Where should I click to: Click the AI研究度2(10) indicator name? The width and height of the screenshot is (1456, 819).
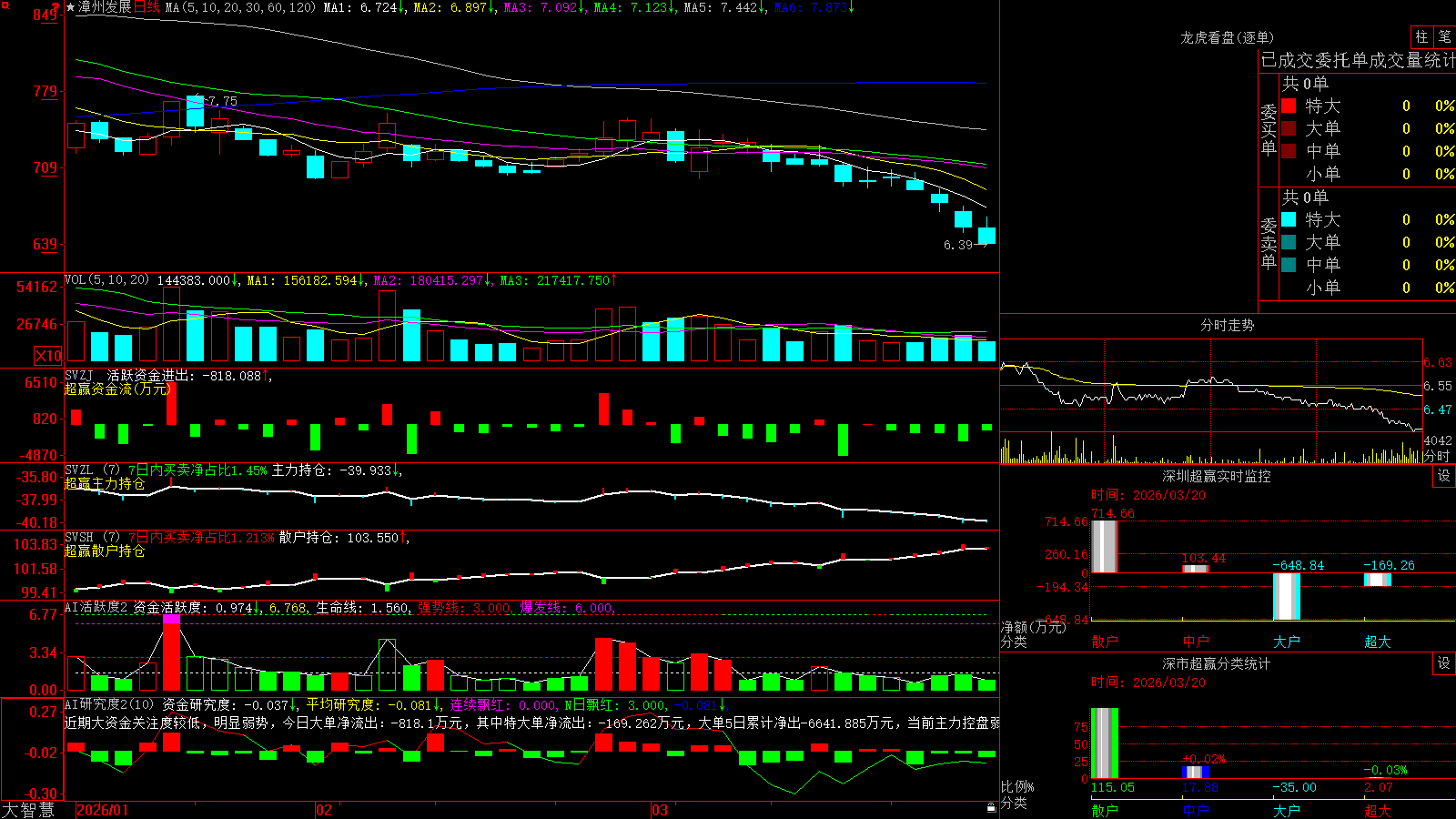point(109,704)
